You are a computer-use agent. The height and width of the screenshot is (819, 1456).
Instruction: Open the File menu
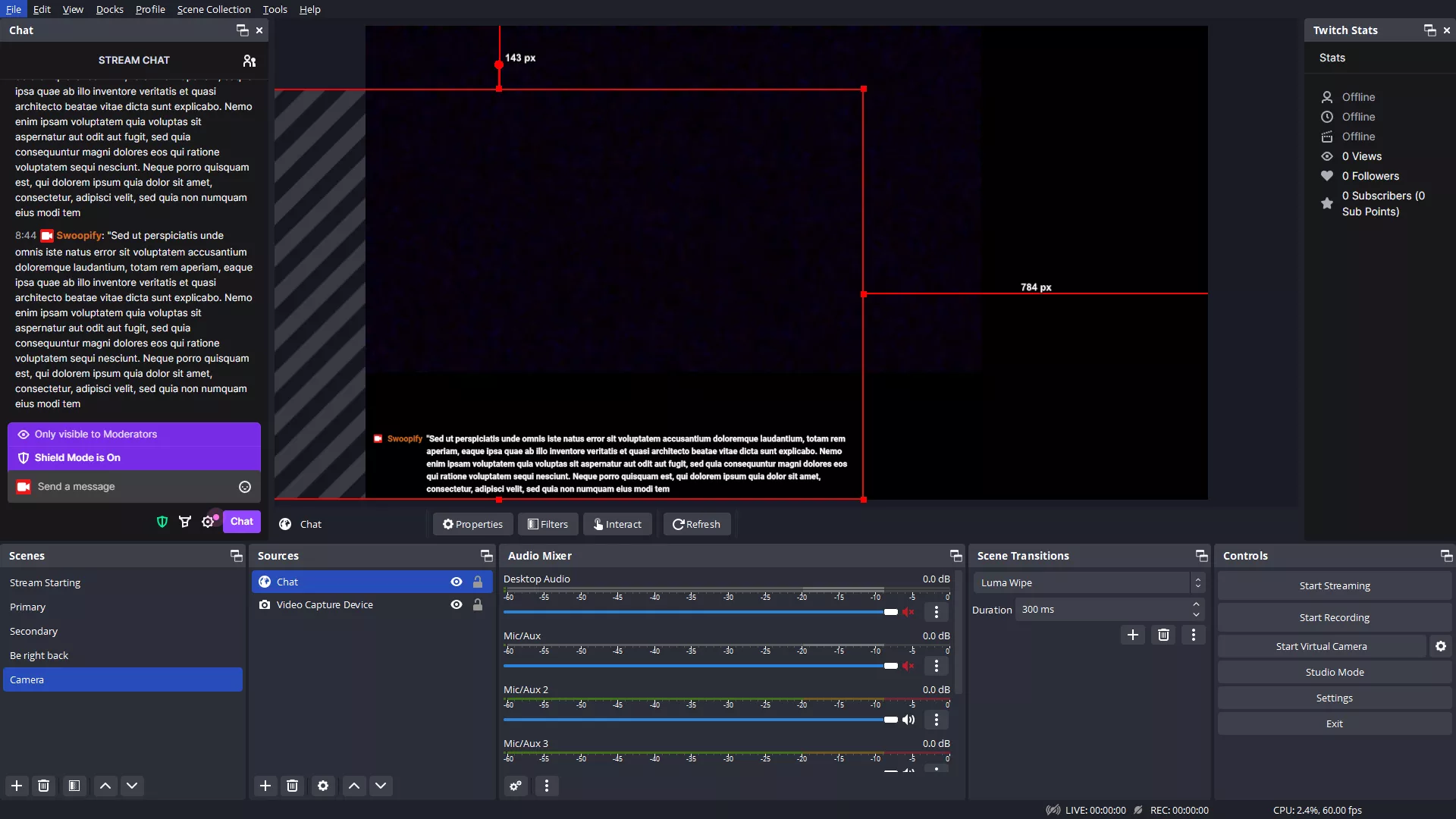point(14,9)
